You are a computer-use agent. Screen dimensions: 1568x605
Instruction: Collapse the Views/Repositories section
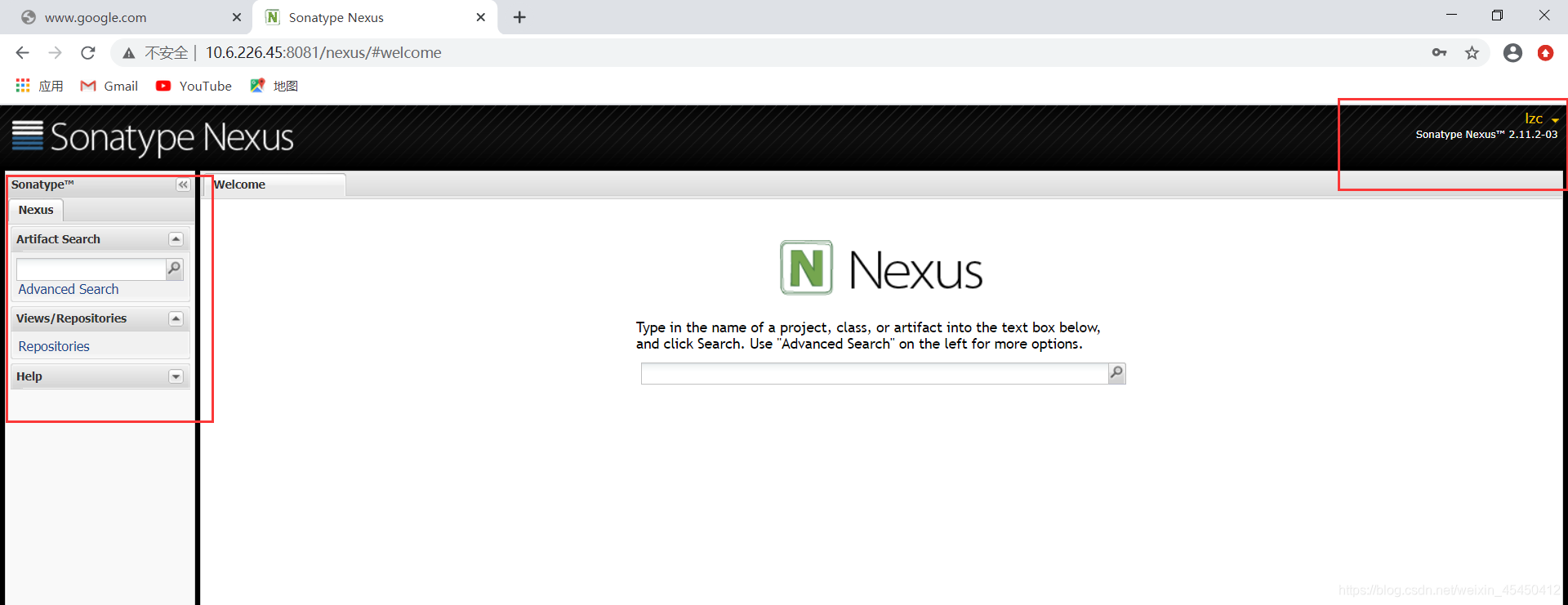pos(176,318)
